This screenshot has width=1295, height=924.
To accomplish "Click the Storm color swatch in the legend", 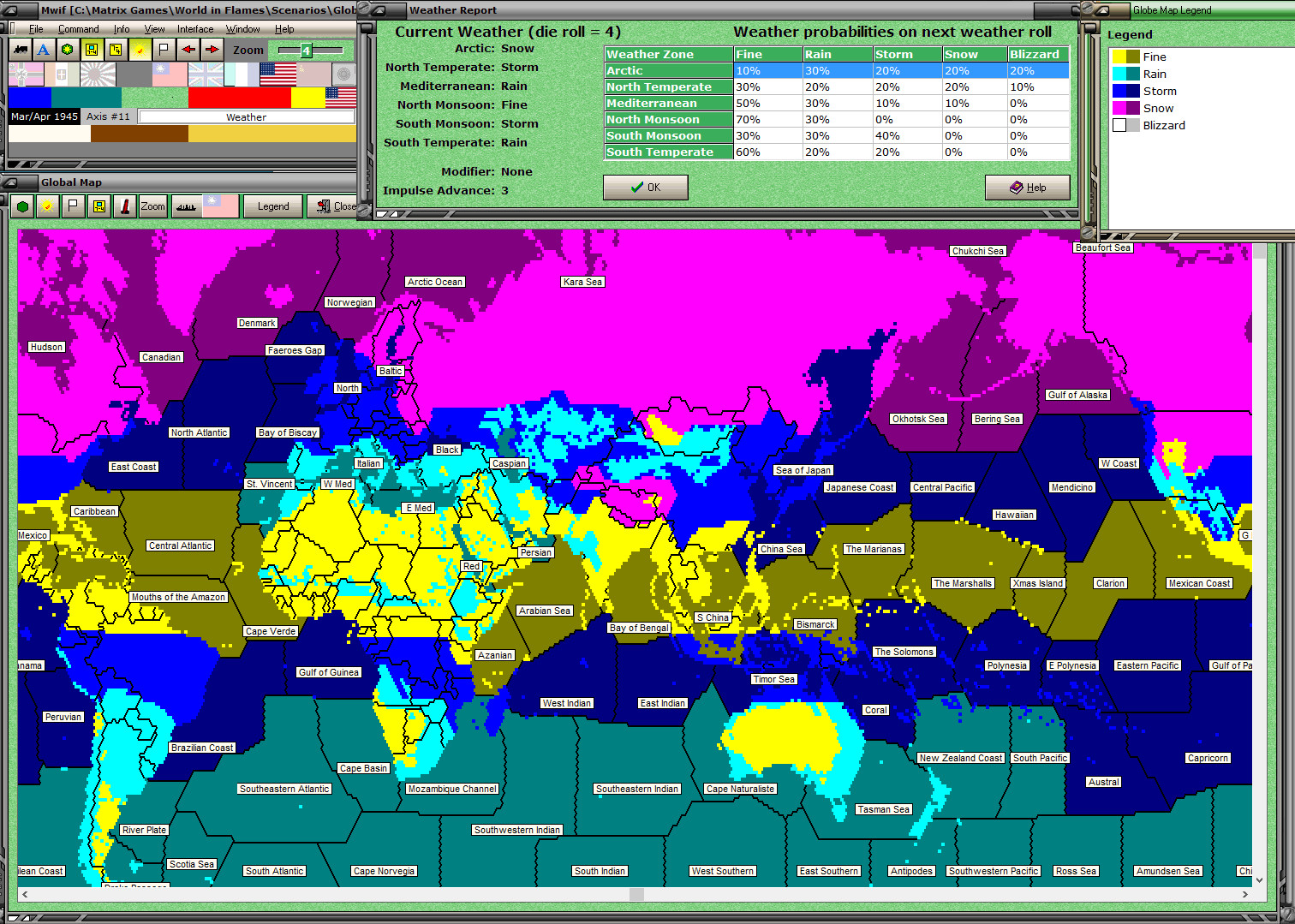I will [1125, 91].
